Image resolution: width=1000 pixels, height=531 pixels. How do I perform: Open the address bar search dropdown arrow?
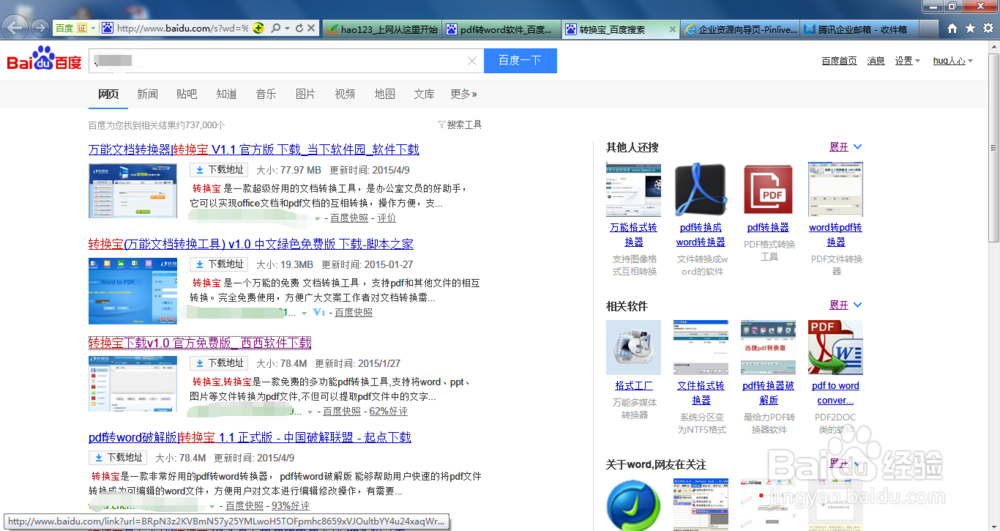(287, 28)
